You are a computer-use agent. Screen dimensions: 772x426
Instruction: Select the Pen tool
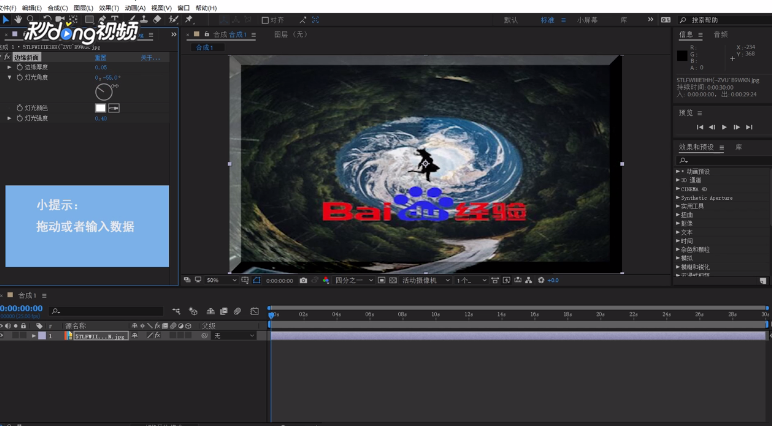click(102, 20)
